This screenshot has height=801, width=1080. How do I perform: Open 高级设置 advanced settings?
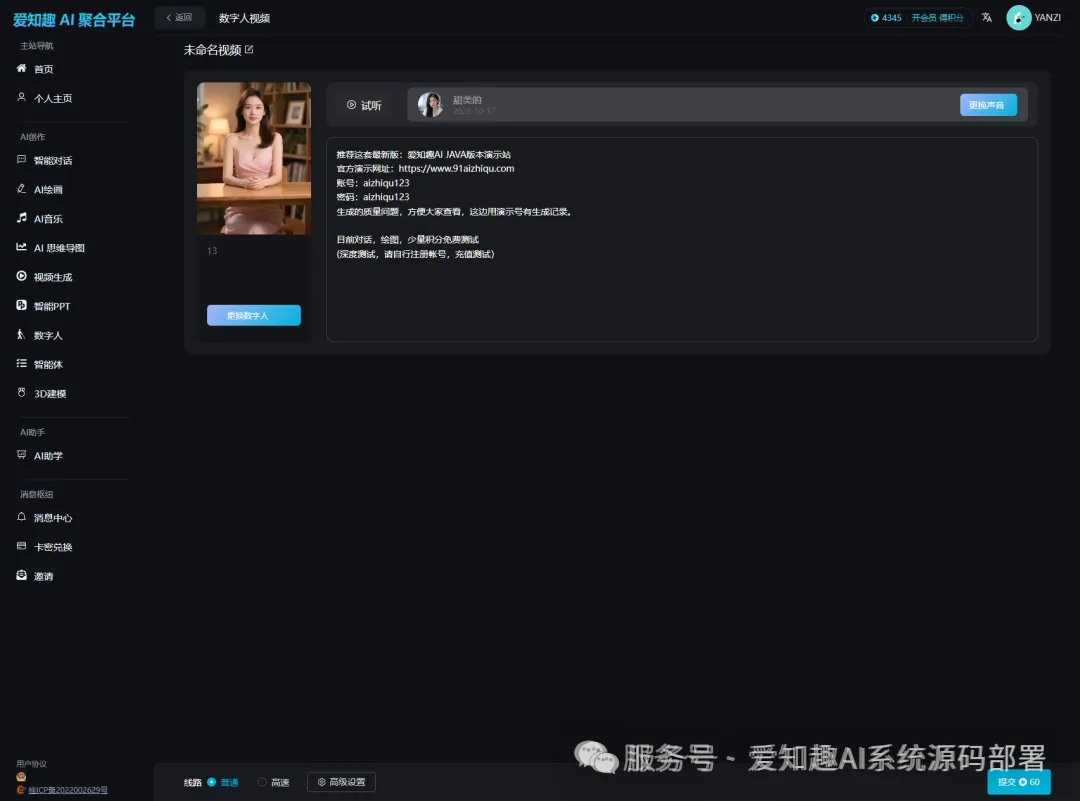341,782
